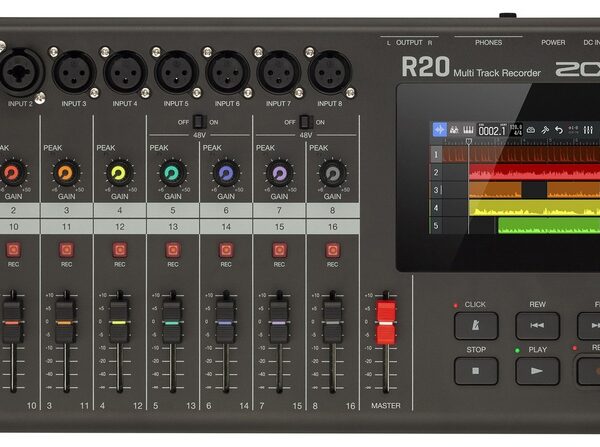Image resolution: width=600 pixels, height=447 pixels.
Task: Arm REC button on channel 3
Action: 66,250
